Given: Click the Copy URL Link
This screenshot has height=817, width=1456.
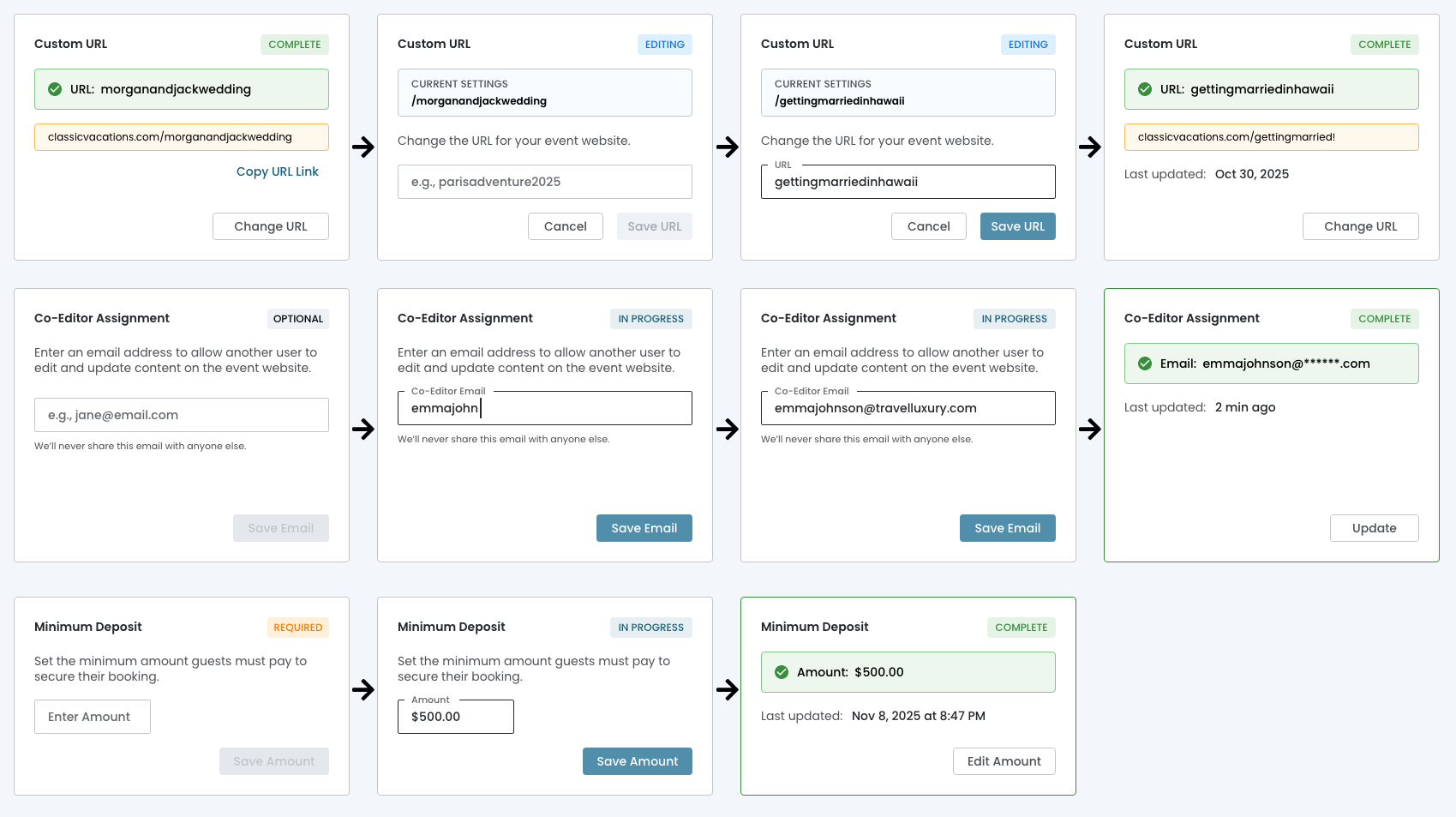Looking at the screenshot, I should [x=277, y=171].
